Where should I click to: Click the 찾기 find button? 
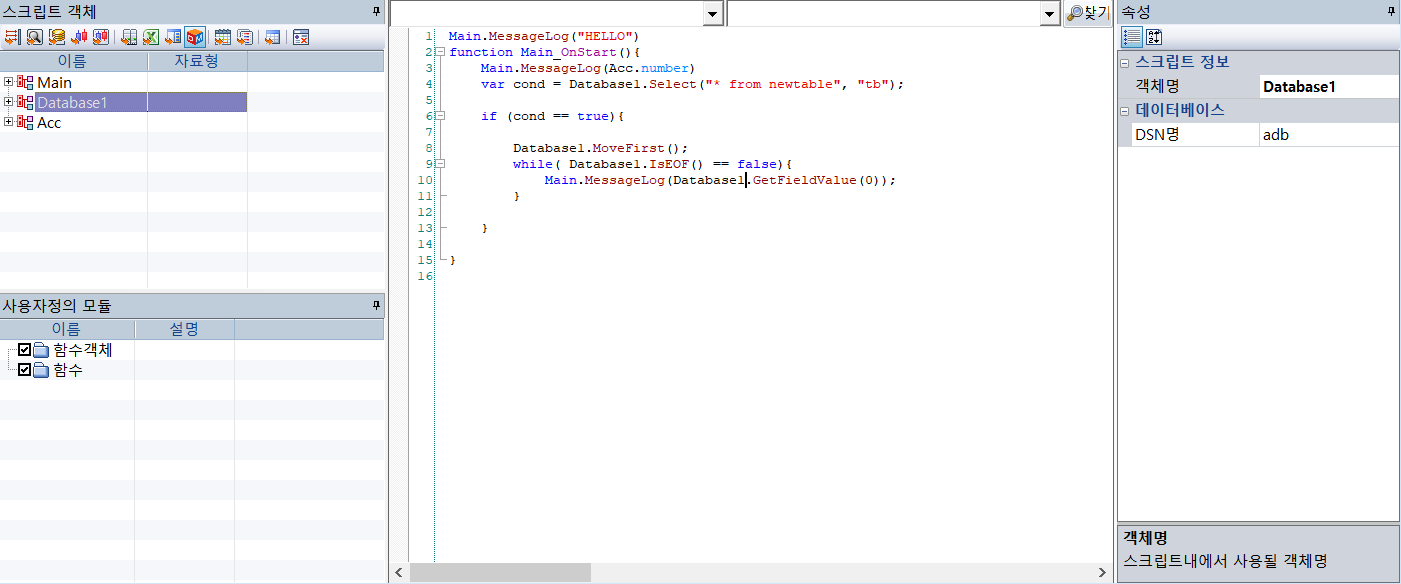(x=1087, y=13)
